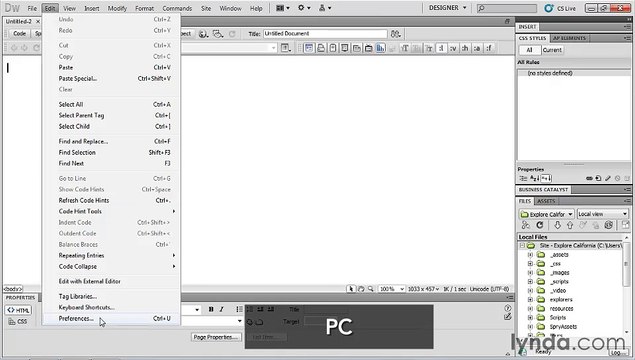Click the Put files up-arrow icon
The width and height of the screenshot is (635, 360).
pos(570,225)
